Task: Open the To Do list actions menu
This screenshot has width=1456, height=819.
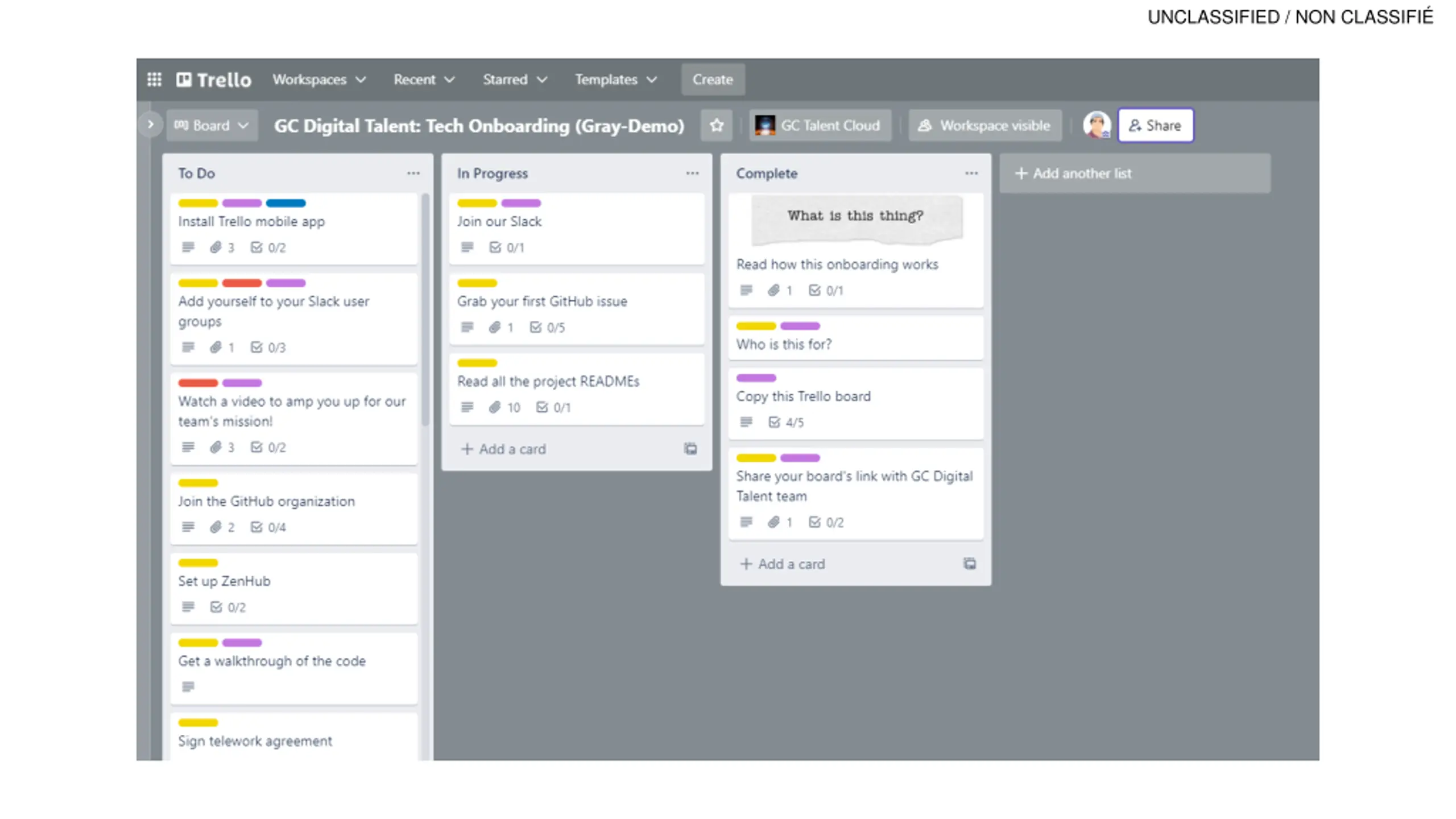Action: coord(413,173)
